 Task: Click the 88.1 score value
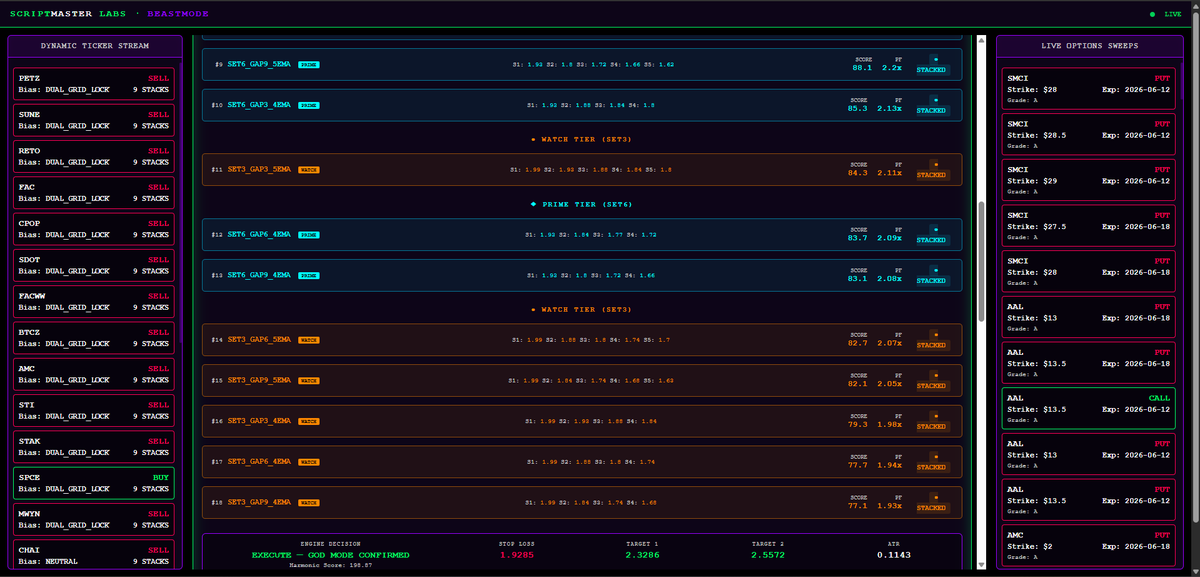pyautogui.click(x=861, y=68)
